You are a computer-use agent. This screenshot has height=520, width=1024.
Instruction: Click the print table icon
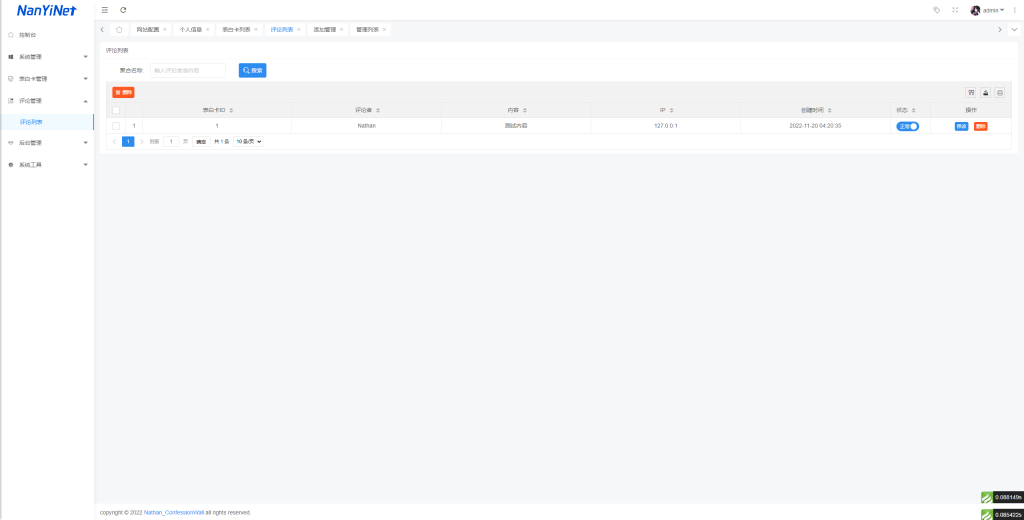1000,92
